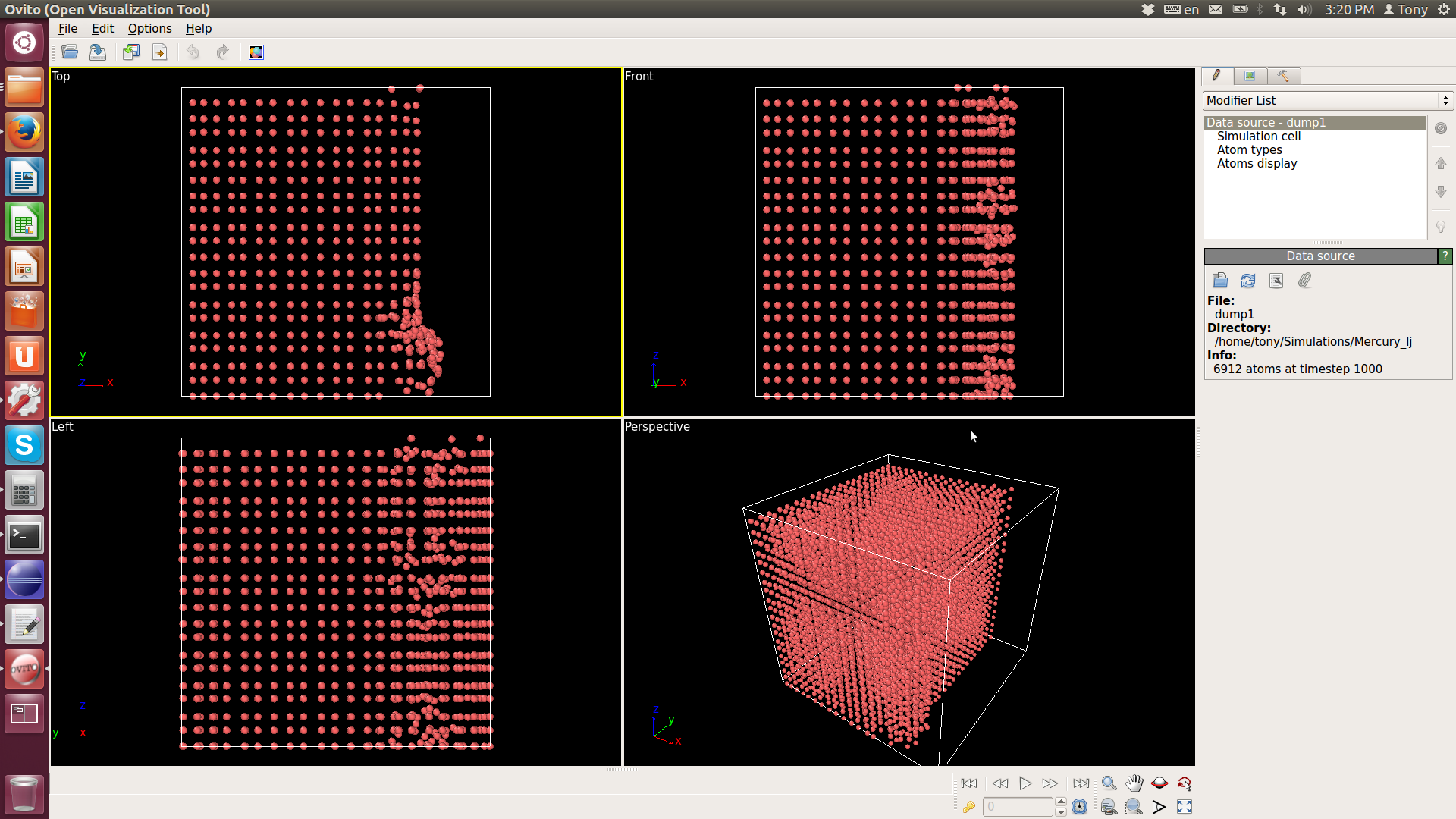Screen dimensions: 1456x819
Task: Redo the last undone action
Action: point(222,52)
